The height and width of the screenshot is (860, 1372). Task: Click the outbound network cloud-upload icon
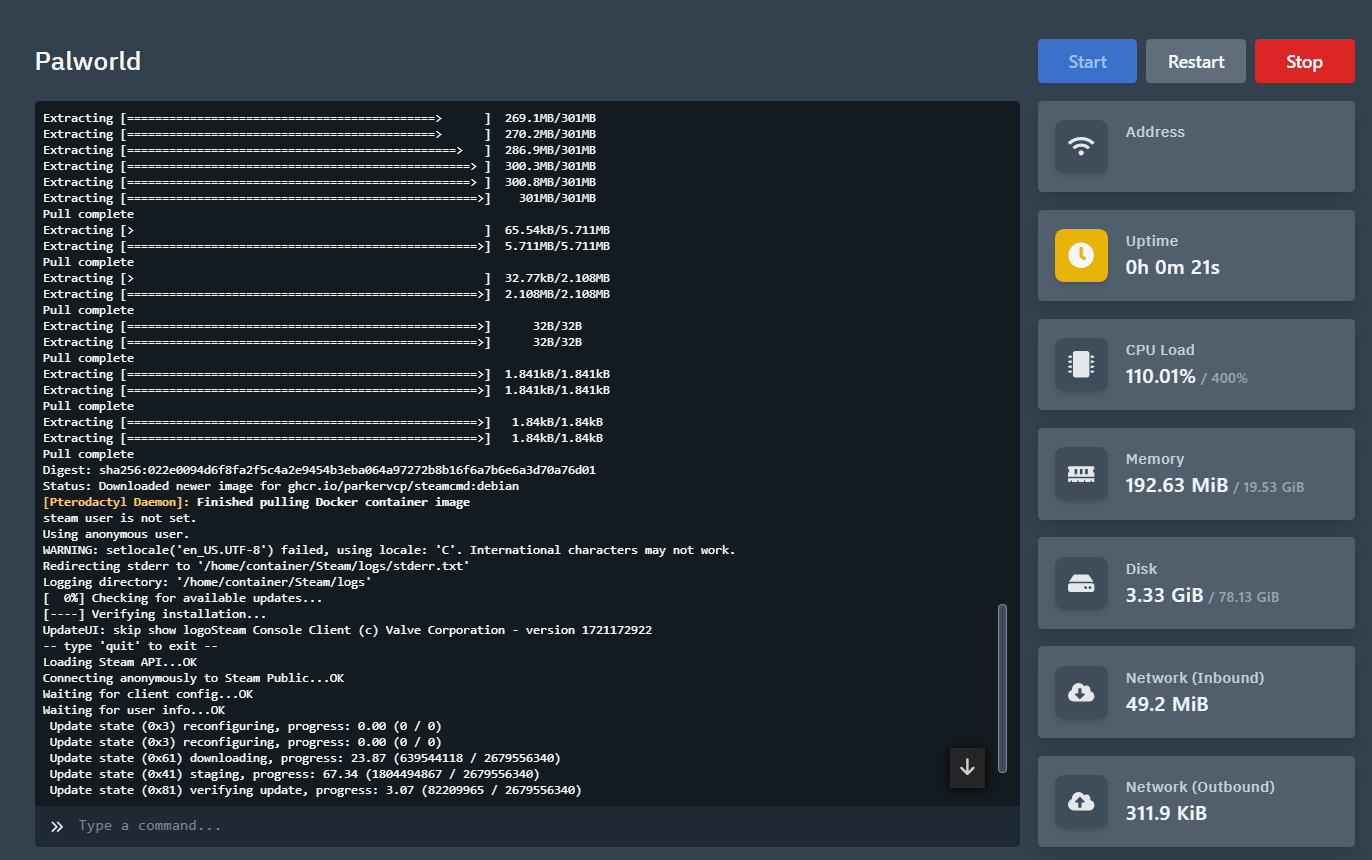pyautogui.click(x=1081, y=801)
